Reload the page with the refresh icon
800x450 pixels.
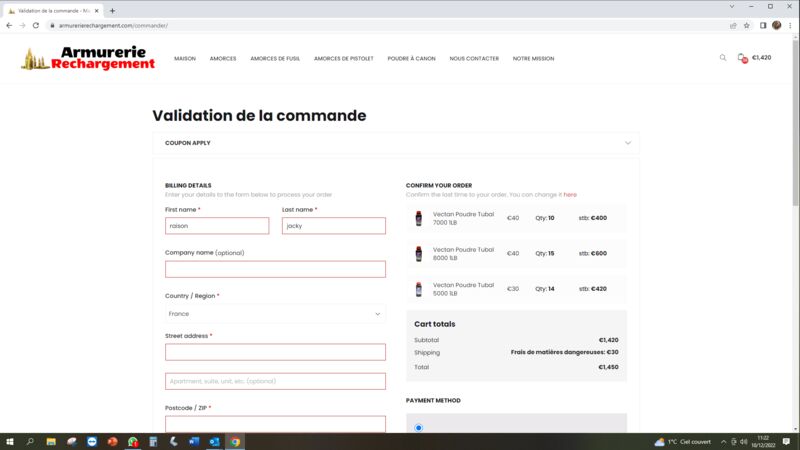[x=36, y=26]
